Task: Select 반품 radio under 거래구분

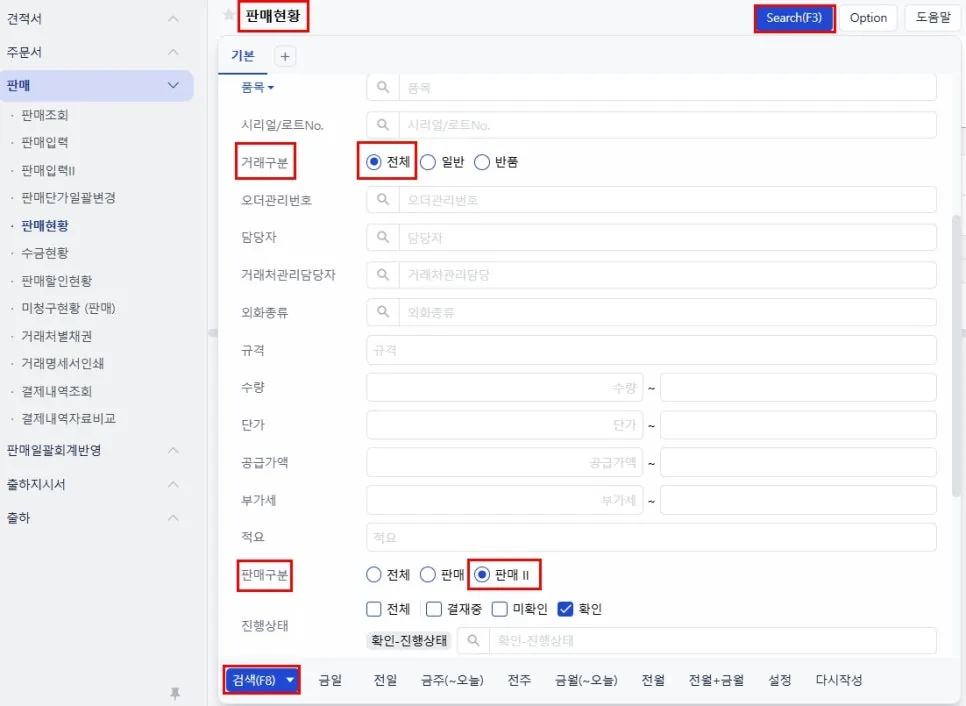Action: pyautogui.click(x=482, y=162)
